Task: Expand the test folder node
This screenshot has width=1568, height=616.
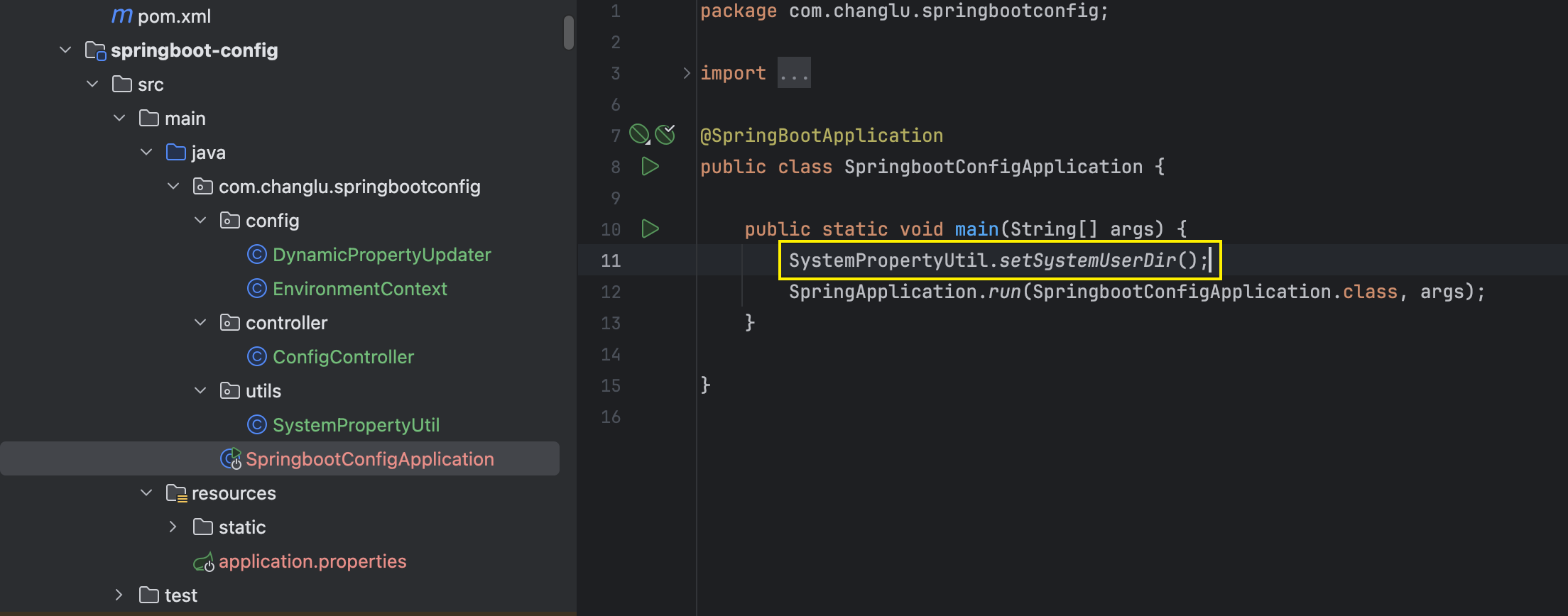Action: 119,595
